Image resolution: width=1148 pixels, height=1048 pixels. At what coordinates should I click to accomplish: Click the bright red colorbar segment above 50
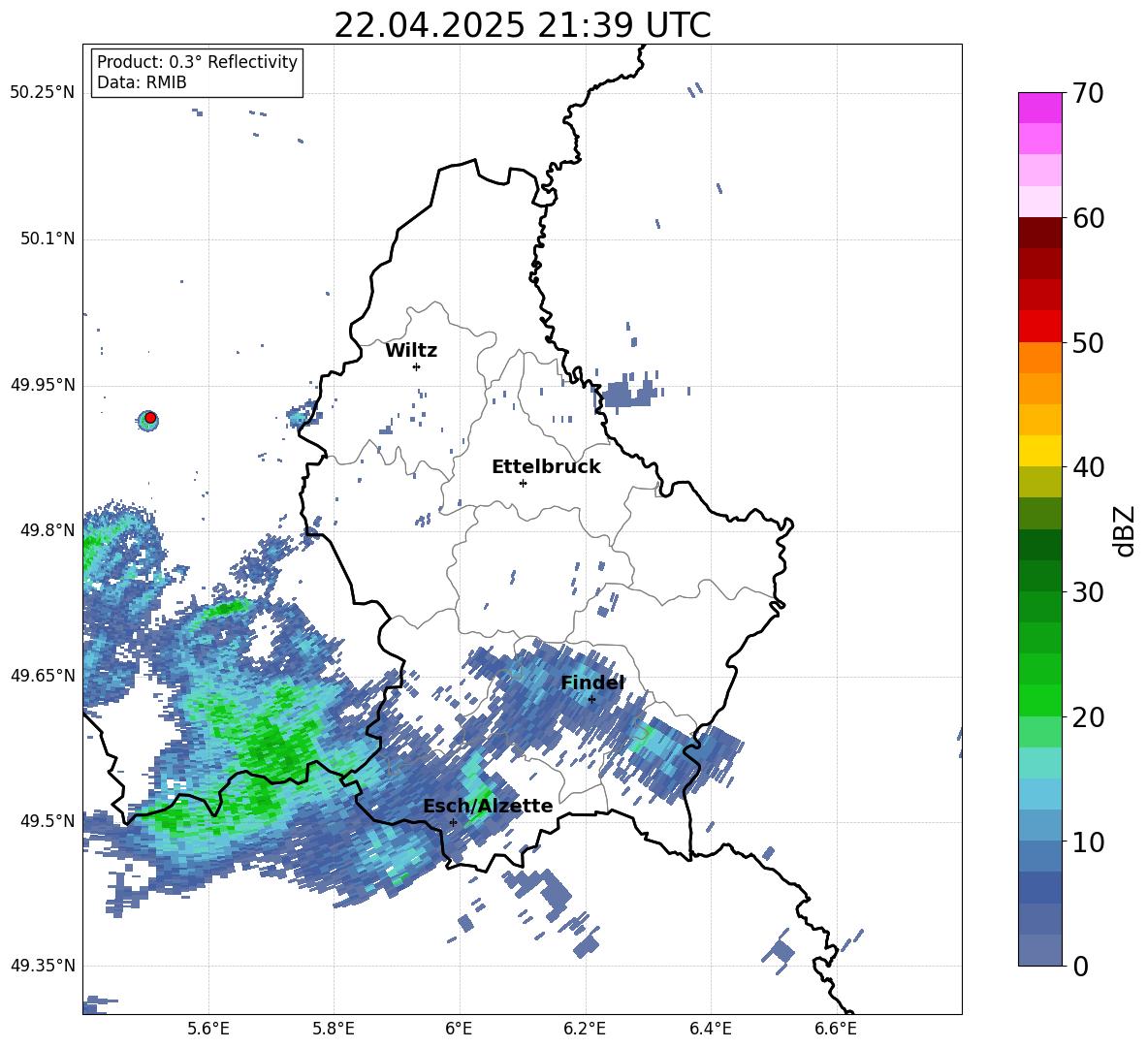(x=1039, y=327)
